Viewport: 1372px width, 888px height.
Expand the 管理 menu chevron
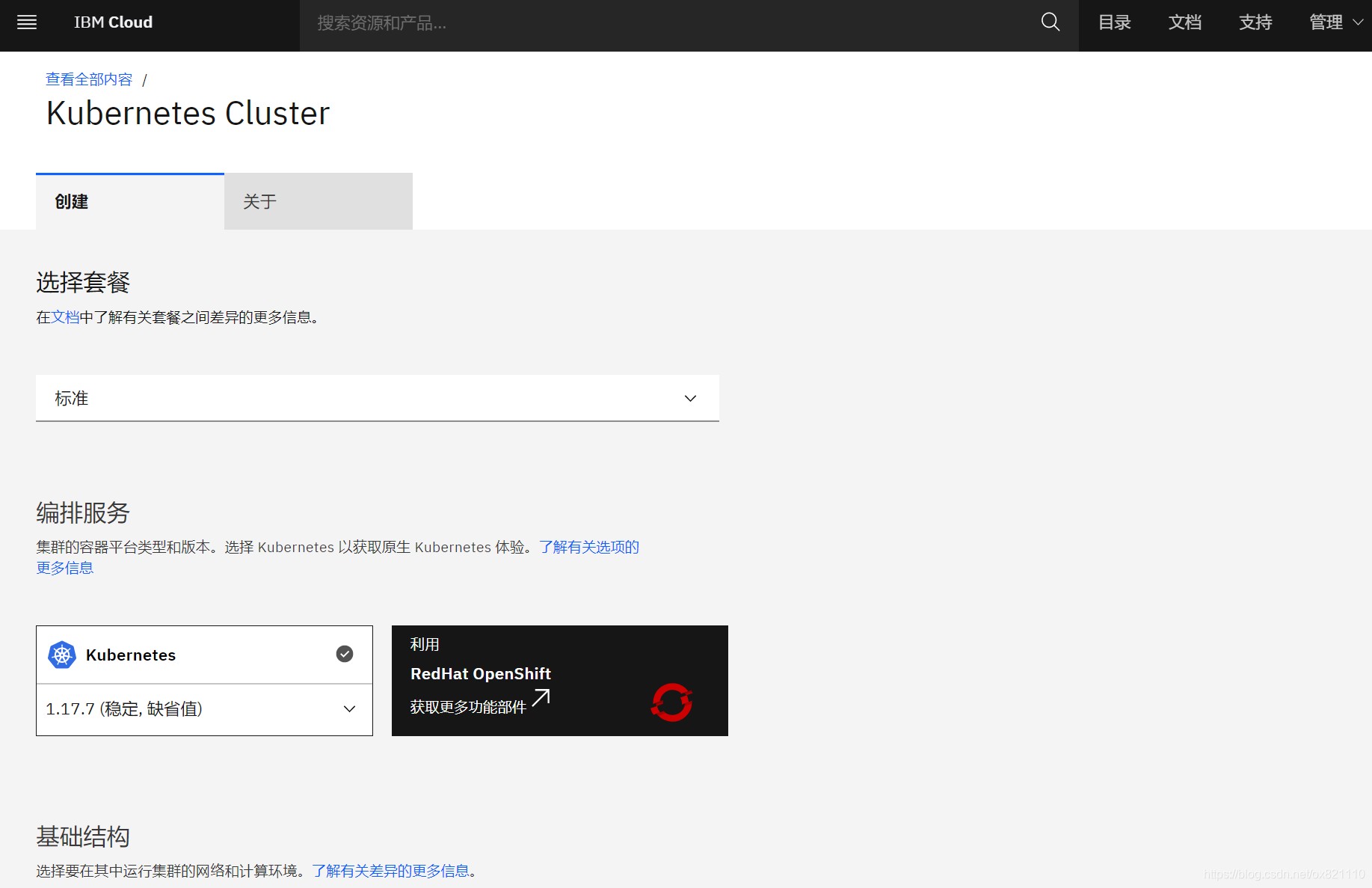coord(1358,22)
